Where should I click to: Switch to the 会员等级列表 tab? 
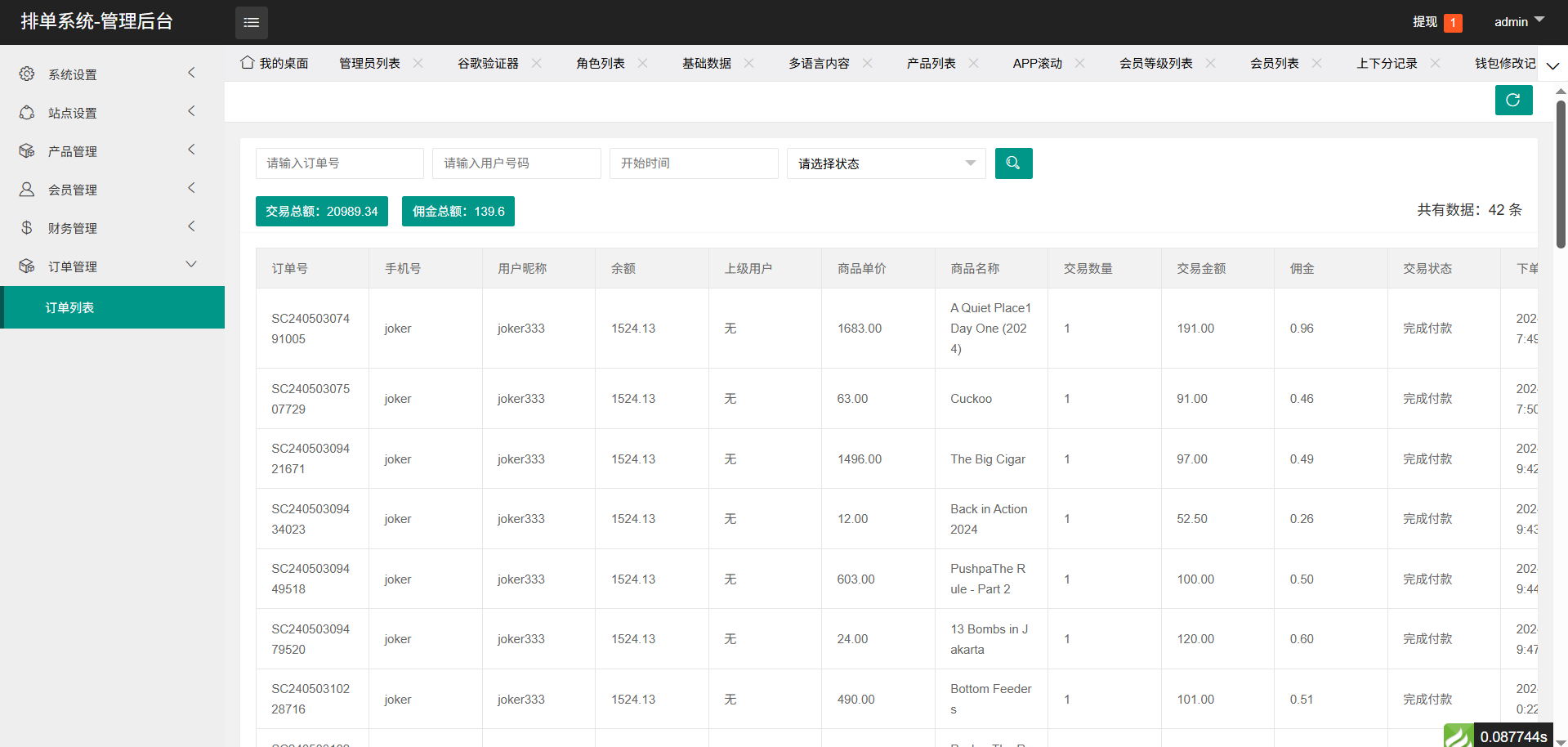point(1155,63)
